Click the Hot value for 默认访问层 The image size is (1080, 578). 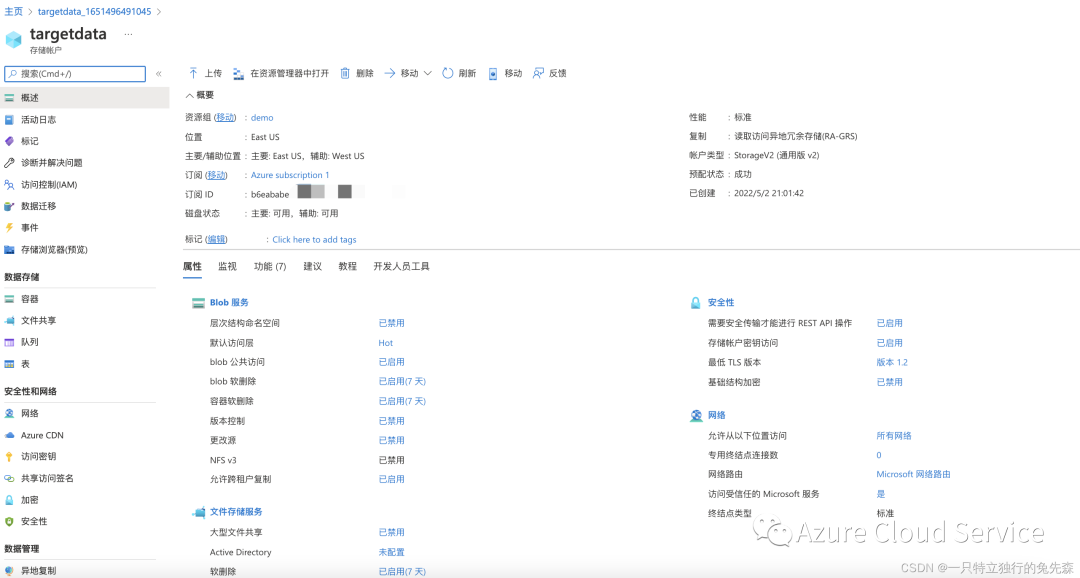click(x=386, y=343)
